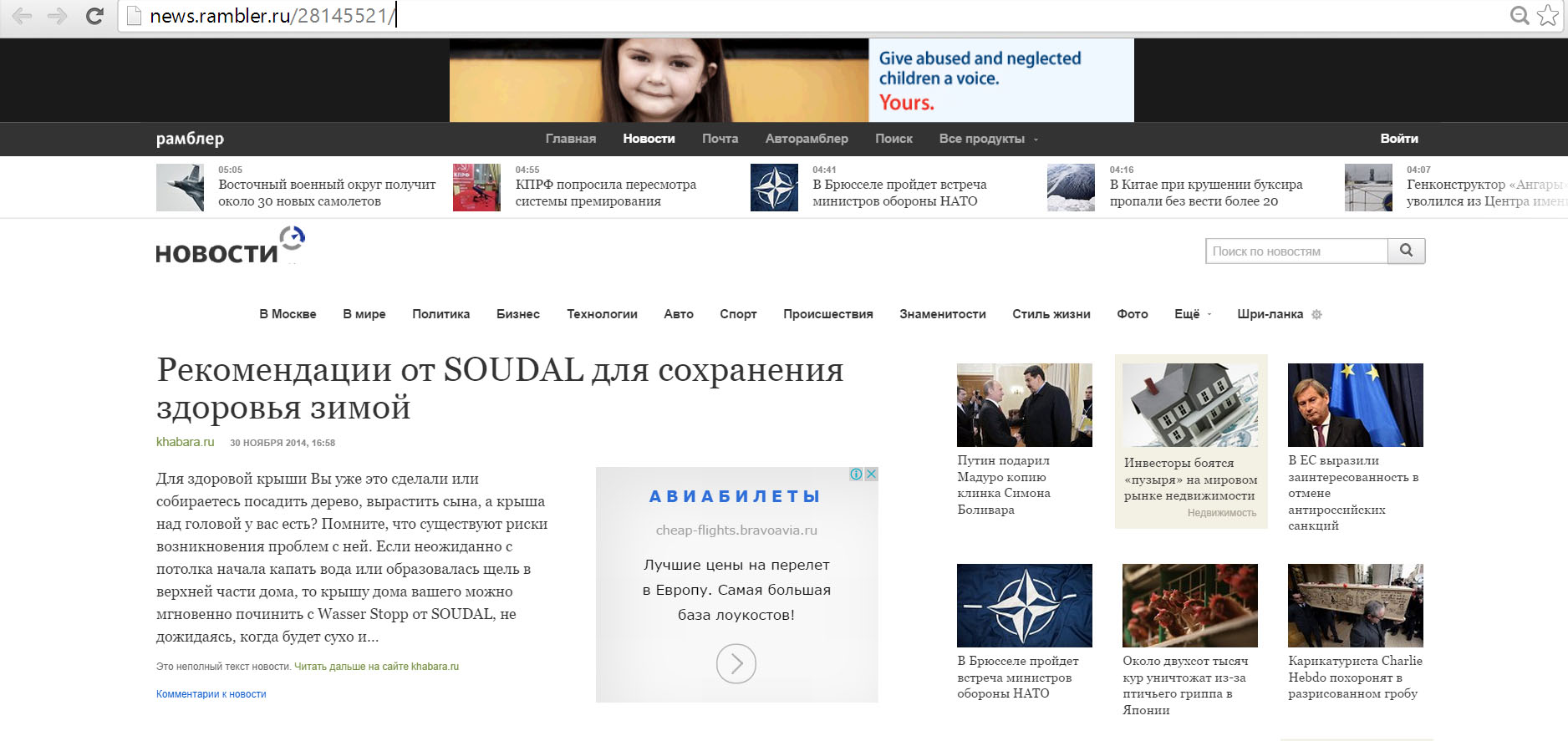Screen dimensions: 1568x741
Task: Click the КПРФ thumbnail in news ticker
Action: pos(476,187)
